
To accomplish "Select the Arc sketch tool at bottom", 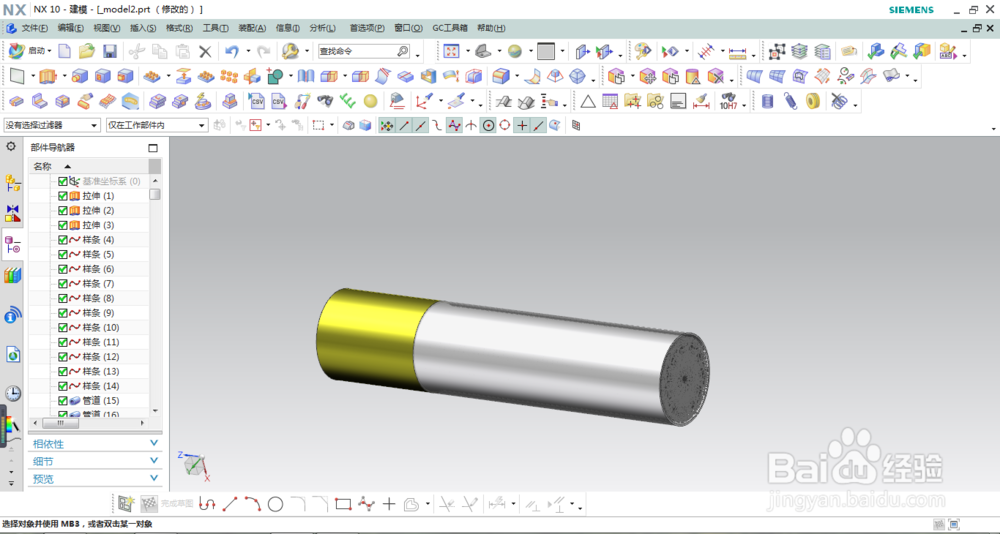I will (253, 504).
